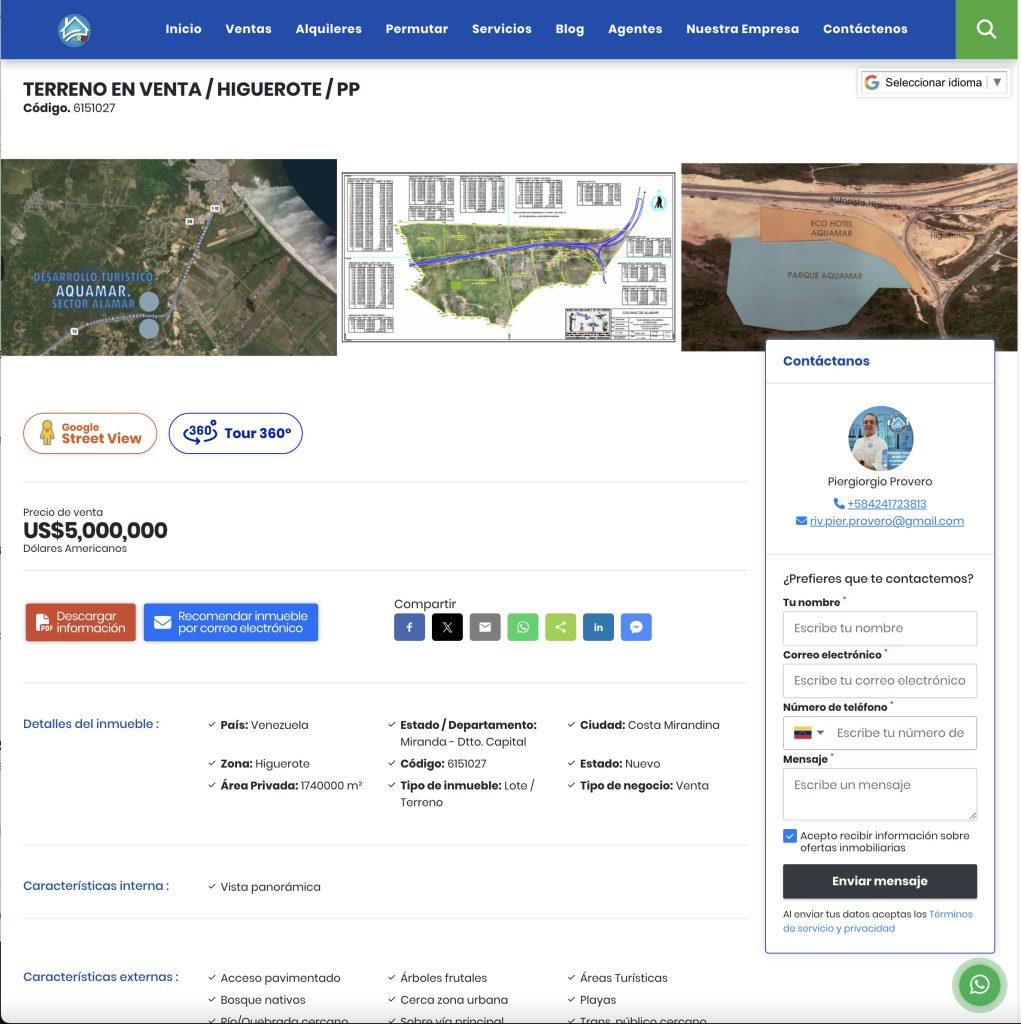Click agent Piergiorgio Provero's profile photo
This screenshot has width=1021, height=1024.
pos(880,438)
